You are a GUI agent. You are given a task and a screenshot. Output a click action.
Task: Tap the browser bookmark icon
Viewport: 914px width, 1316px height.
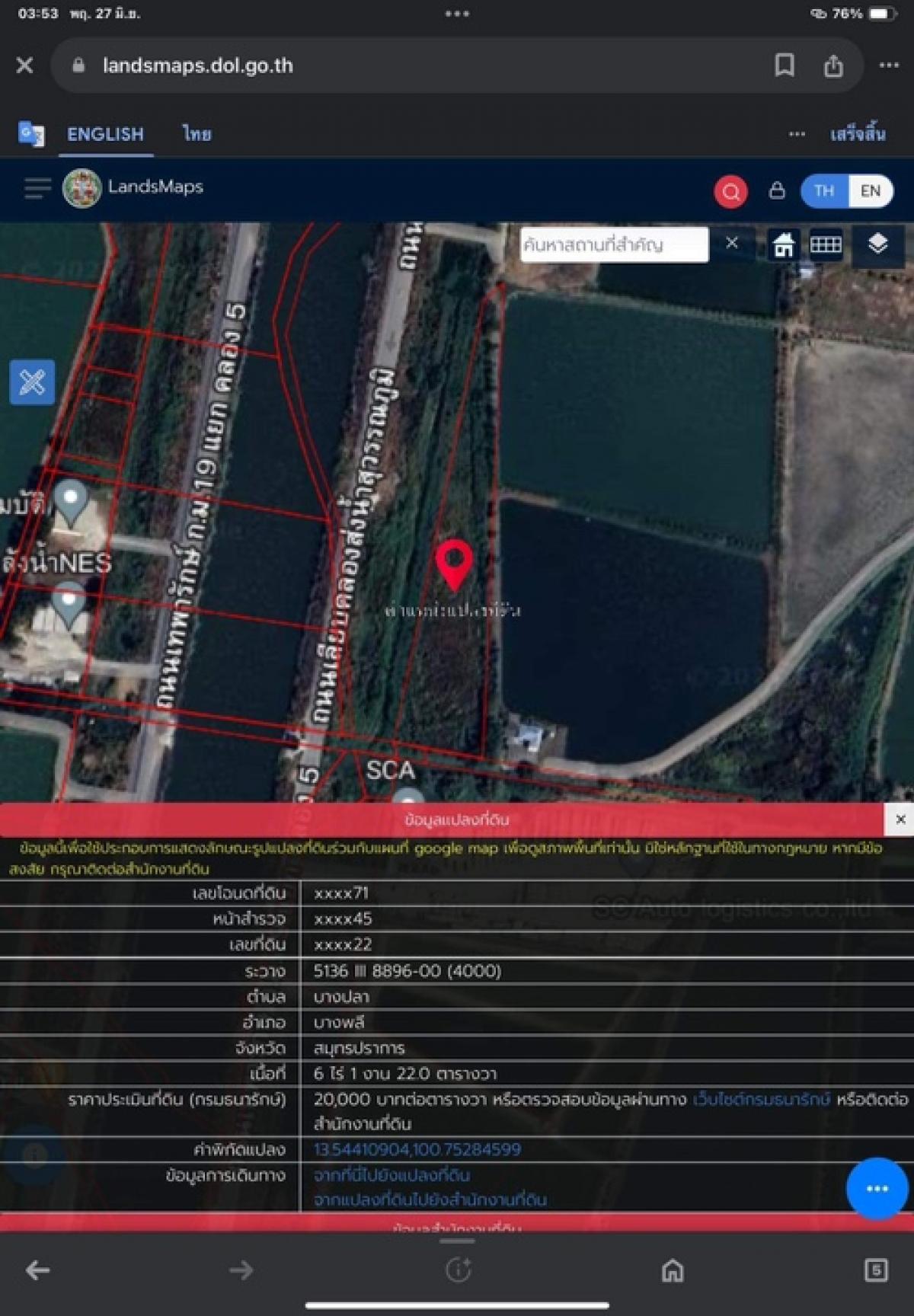pyautogui.click(x=784, y=65)
